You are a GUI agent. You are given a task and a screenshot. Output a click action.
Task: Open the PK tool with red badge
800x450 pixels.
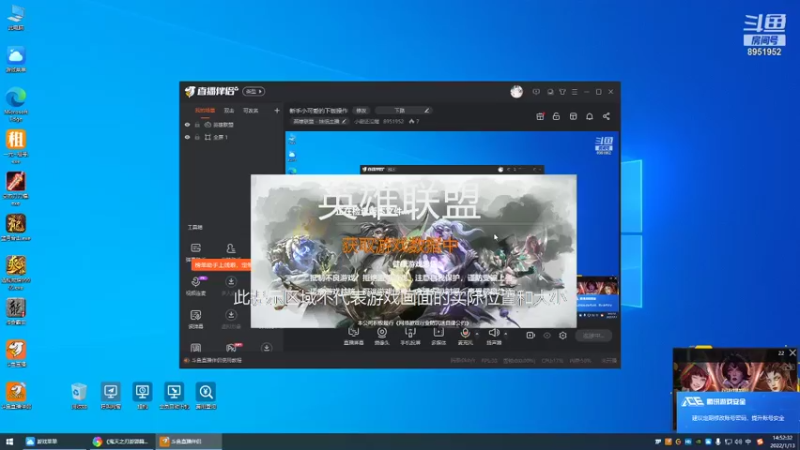[232, 347]
